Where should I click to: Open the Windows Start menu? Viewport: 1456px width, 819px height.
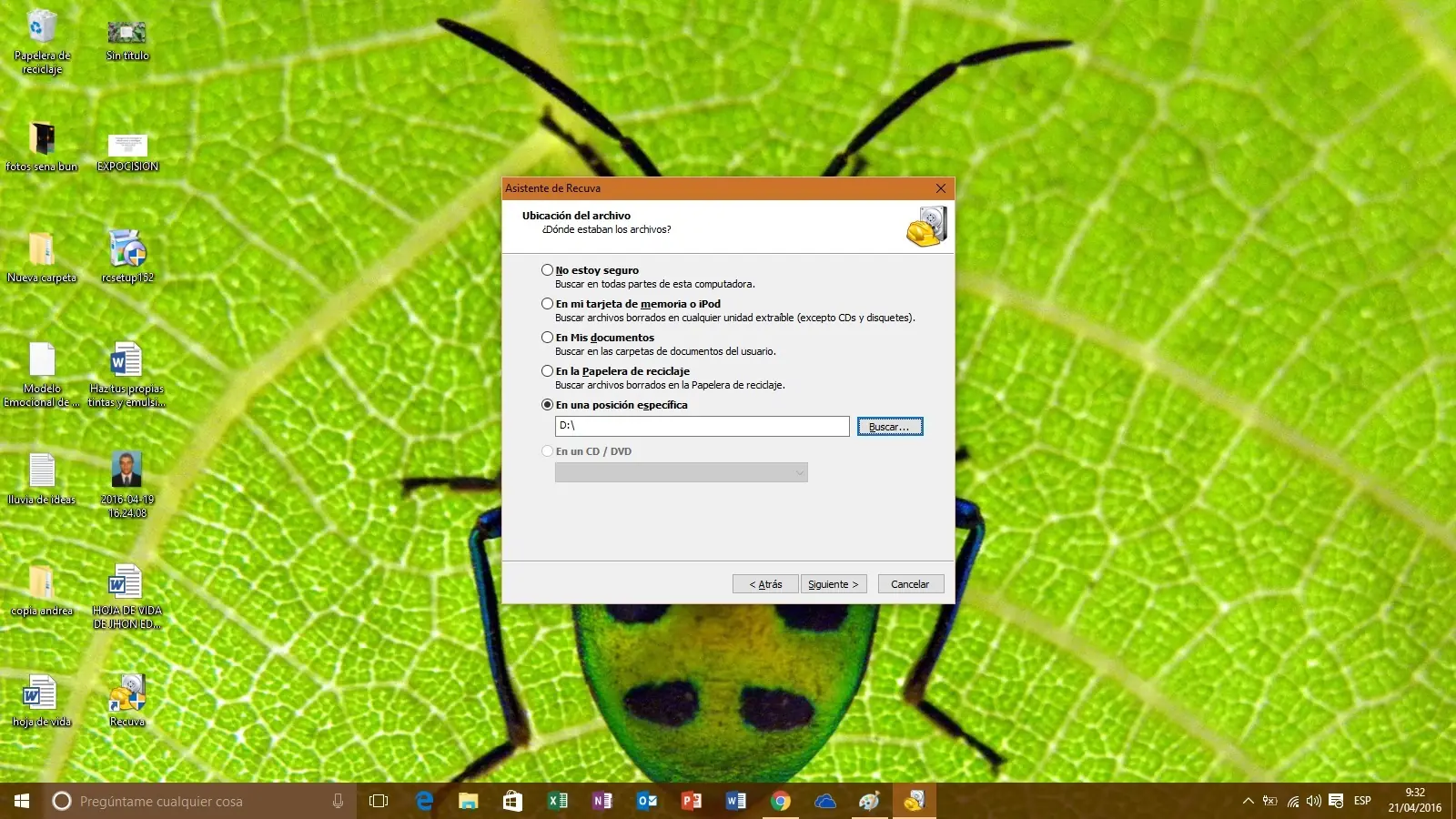tap(22, 801)
